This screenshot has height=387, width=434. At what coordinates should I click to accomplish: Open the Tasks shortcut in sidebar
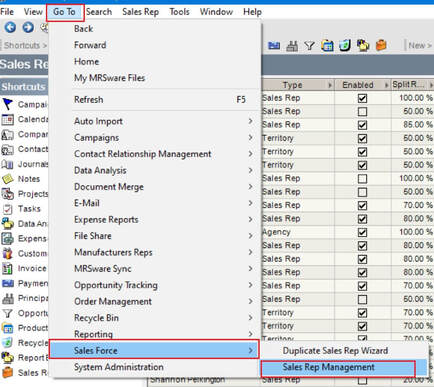pyautogui.click(x=21, y=209)
